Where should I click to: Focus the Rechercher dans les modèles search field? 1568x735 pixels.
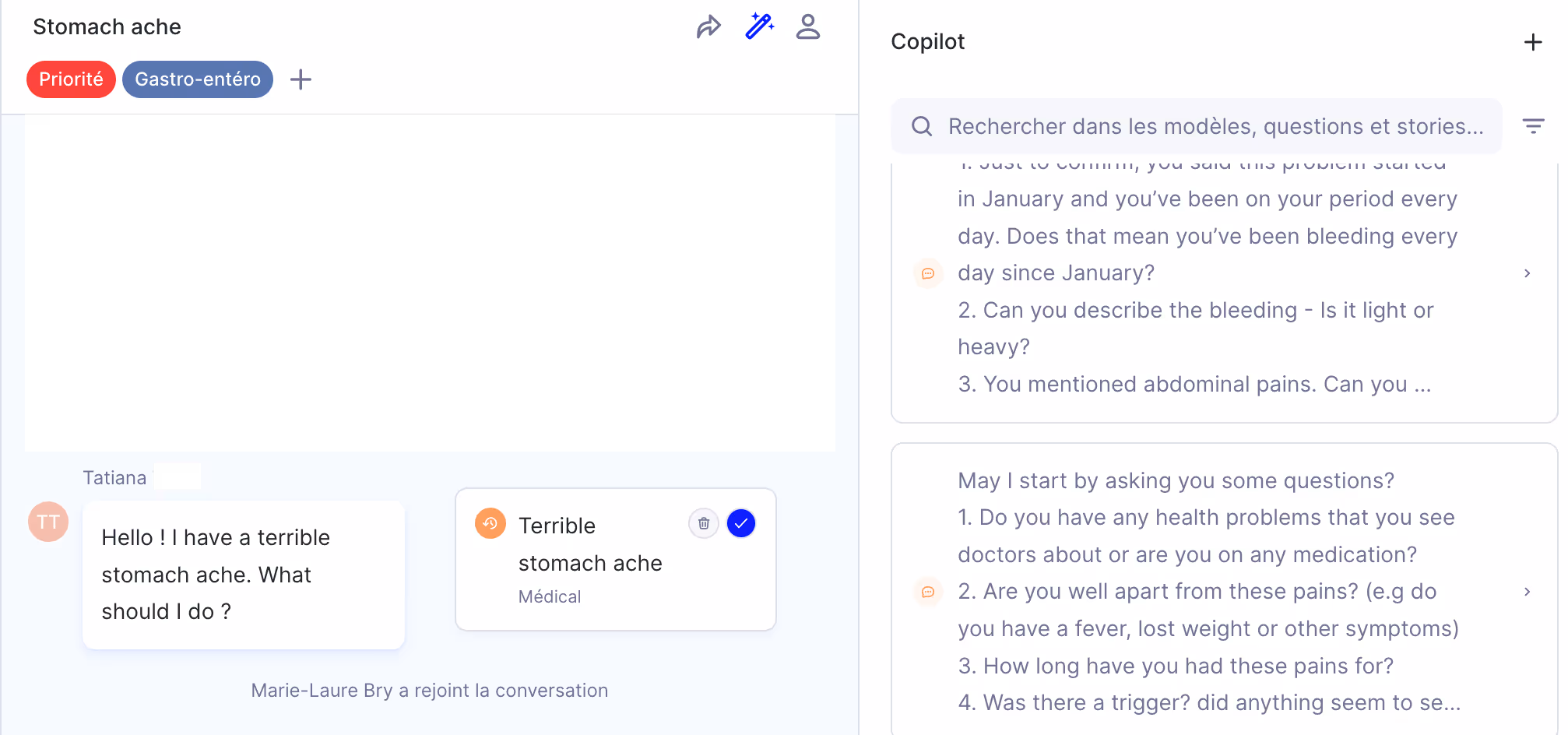tap(1197, 126)
